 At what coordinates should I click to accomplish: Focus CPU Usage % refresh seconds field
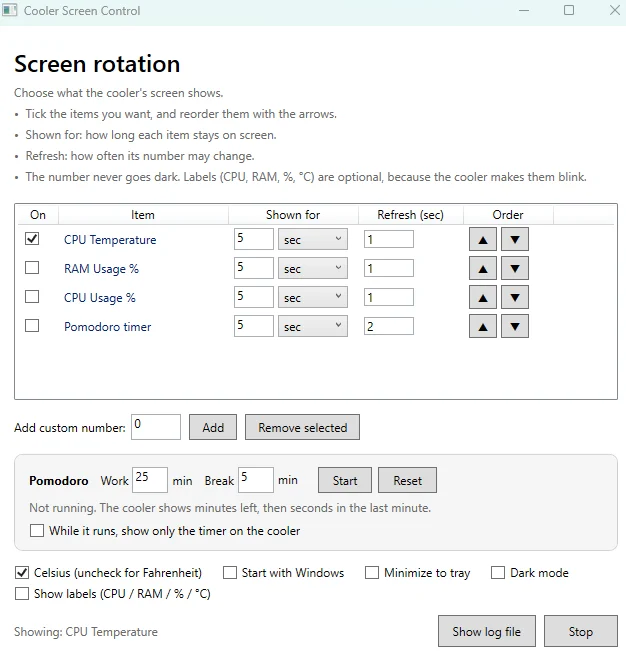[x=389, y=298]
